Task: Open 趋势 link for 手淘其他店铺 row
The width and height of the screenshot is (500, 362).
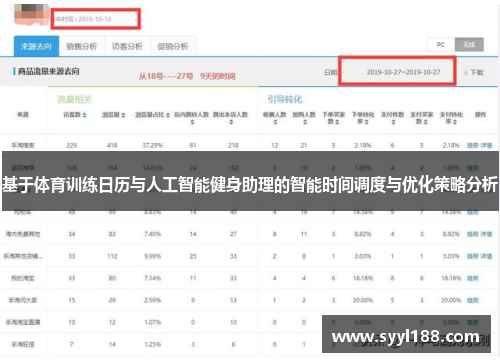Action: [473, 256]
